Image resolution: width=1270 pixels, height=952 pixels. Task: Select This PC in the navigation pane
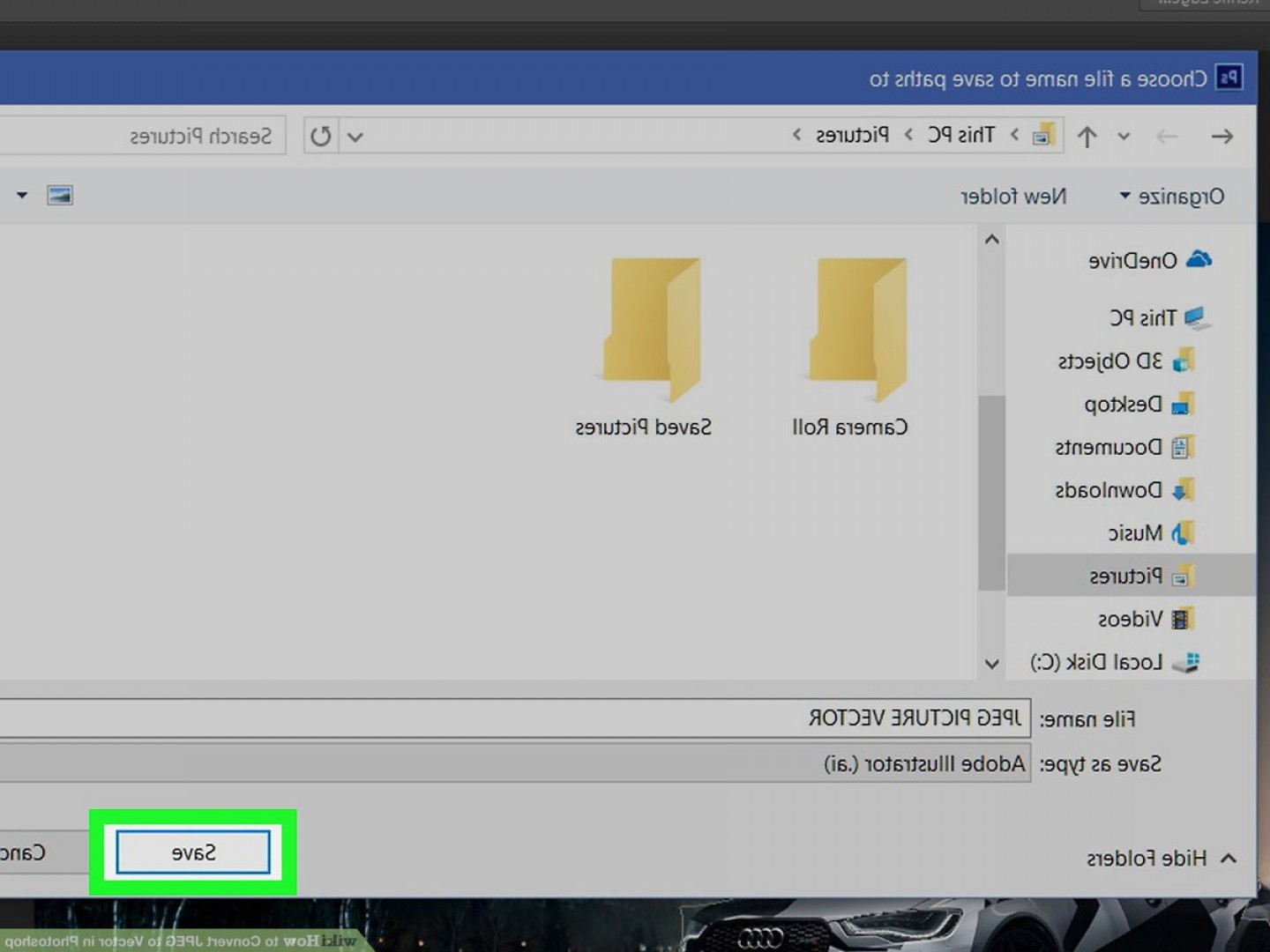pyautogui.click(x=1159, y=317)
